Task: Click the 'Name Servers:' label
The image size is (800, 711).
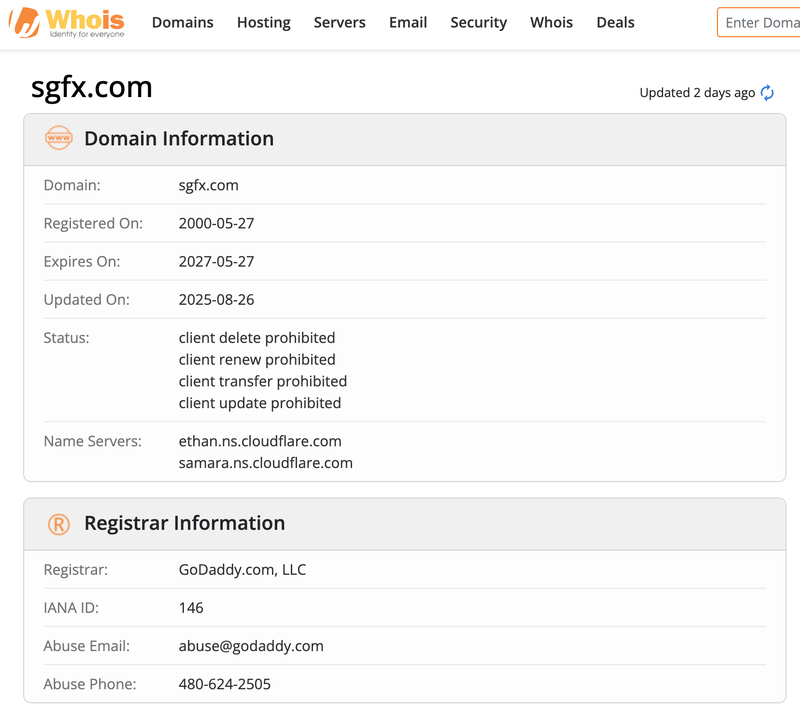Action: pos(92,441)
